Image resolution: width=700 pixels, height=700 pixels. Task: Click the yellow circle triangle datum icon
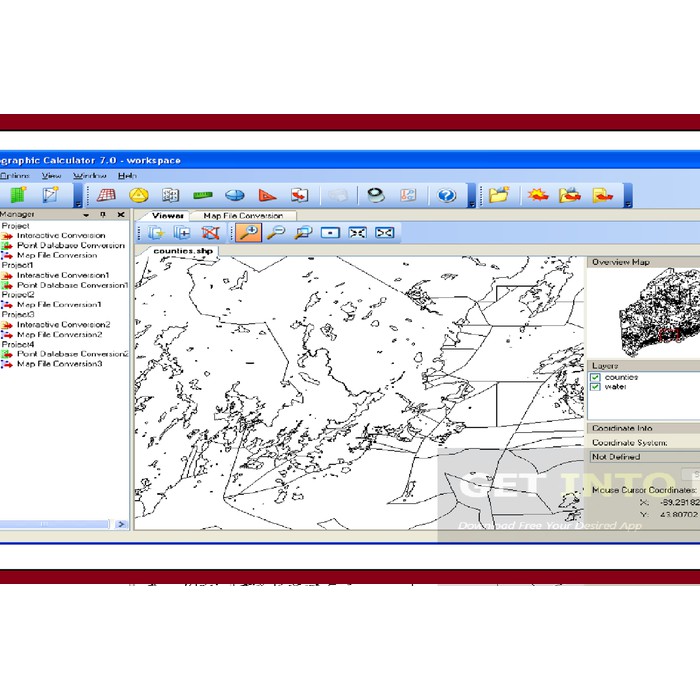[x=139, y=195]
